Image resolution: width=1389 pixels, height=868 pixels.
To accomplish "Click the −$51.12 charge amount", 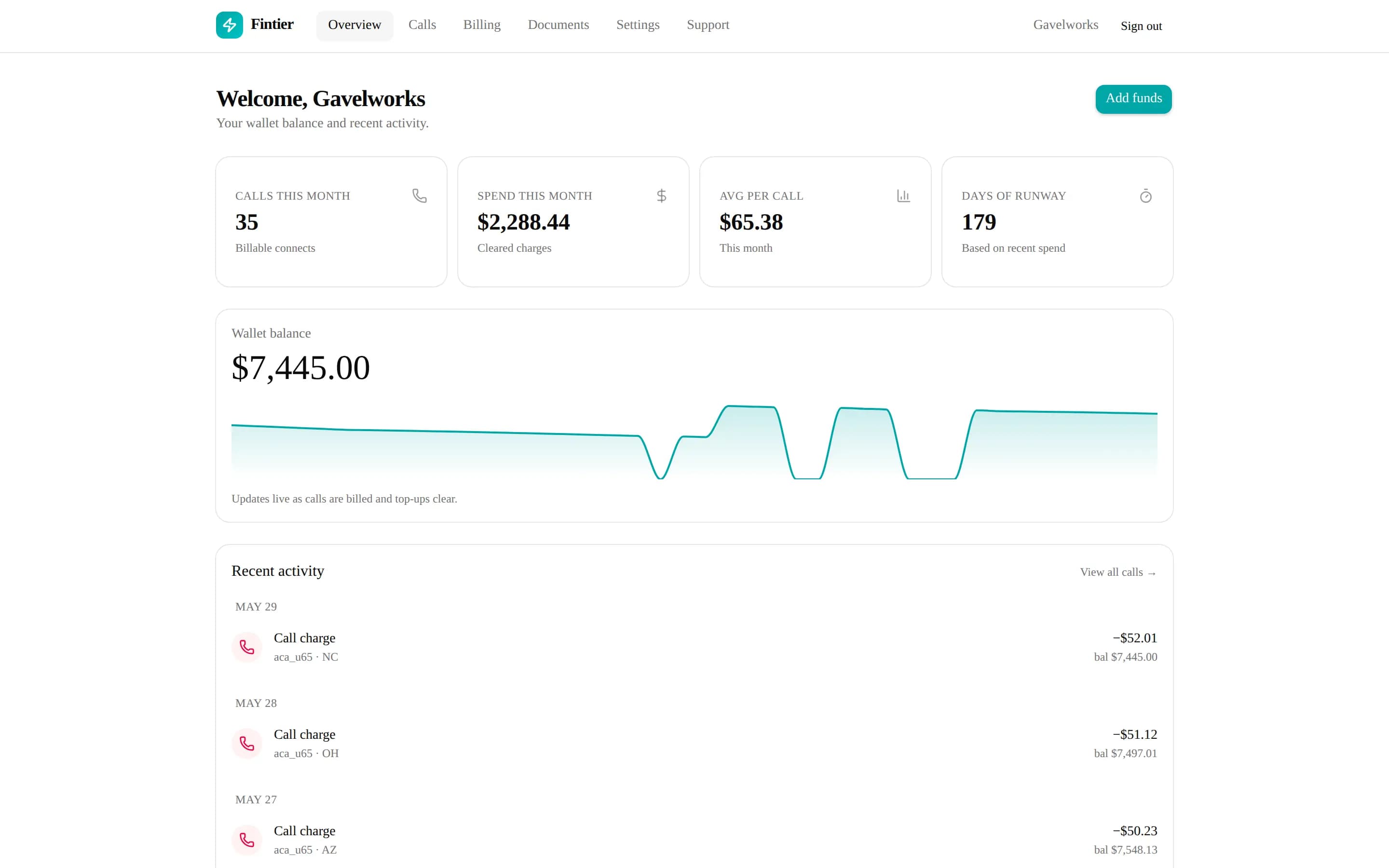I will pos(1135,734).
